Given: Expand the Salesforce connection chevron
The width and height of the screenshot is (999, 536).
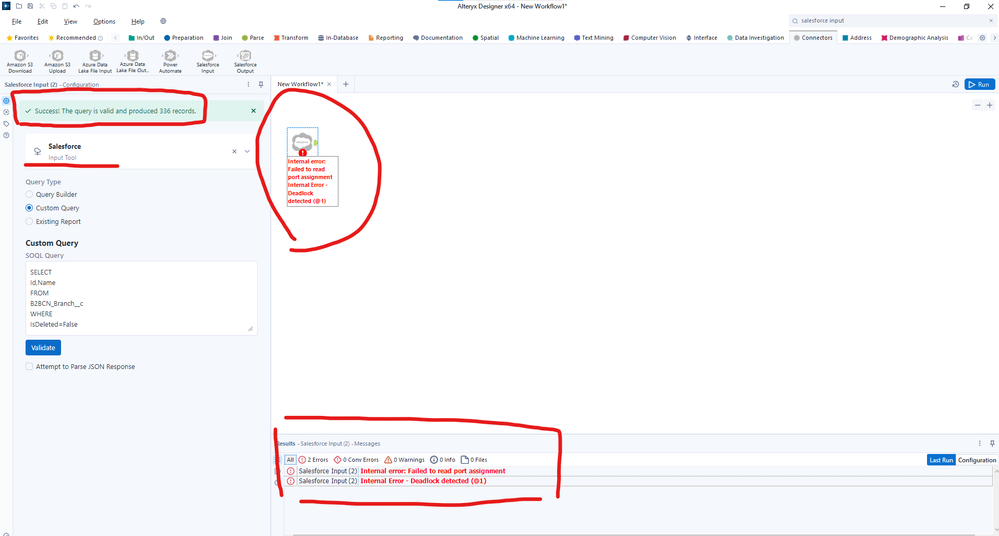Looking at the screenshot, I should (x=247, y=152).
